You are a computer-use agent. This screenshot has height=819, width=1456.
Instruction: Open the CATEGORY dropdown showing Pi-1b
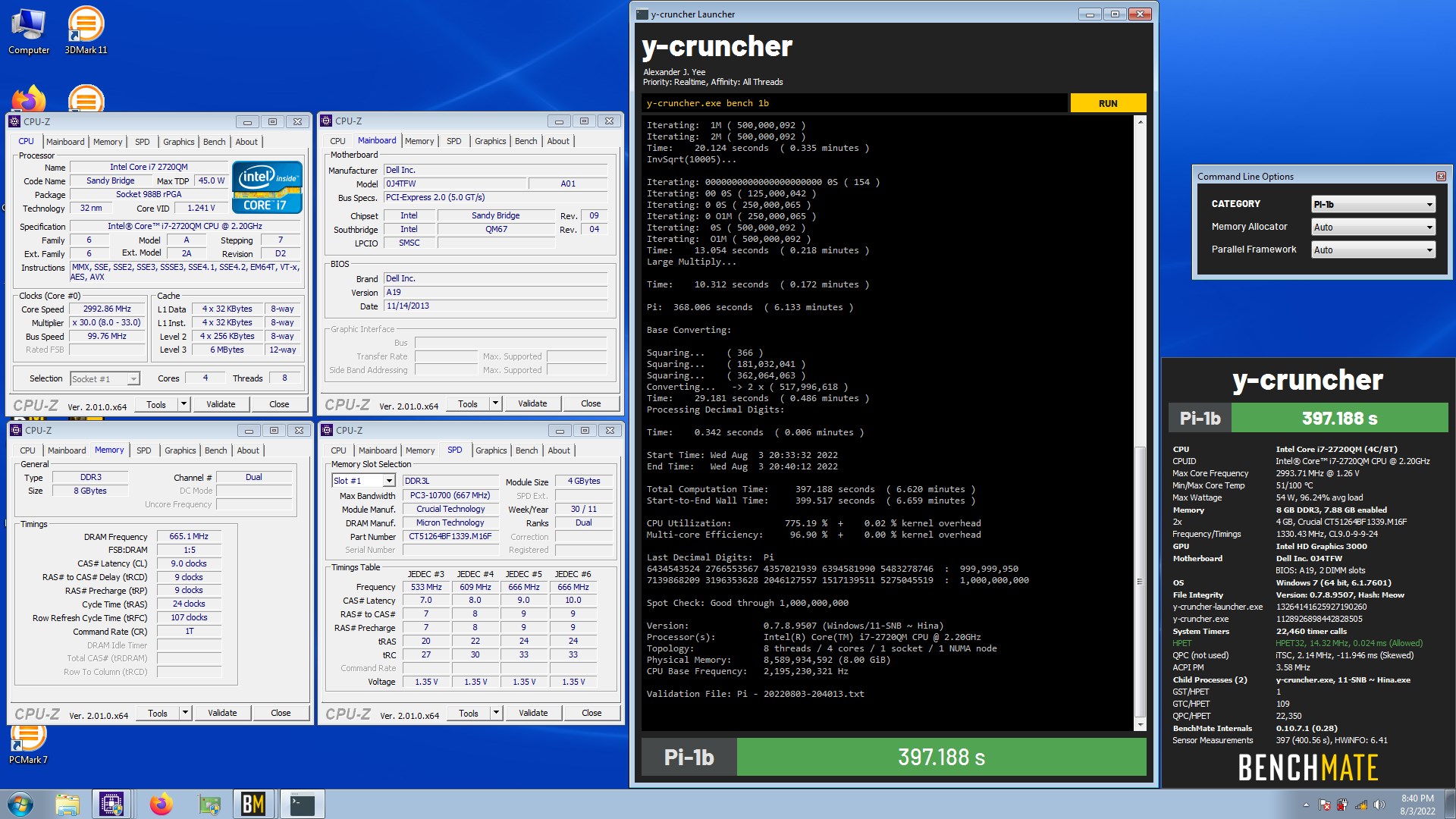point(1373,204)
